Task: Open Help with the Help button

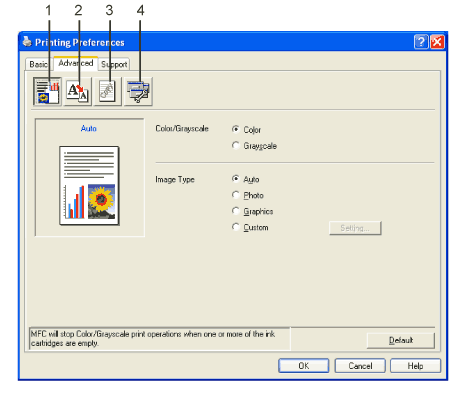Action: tap(415, 366)
